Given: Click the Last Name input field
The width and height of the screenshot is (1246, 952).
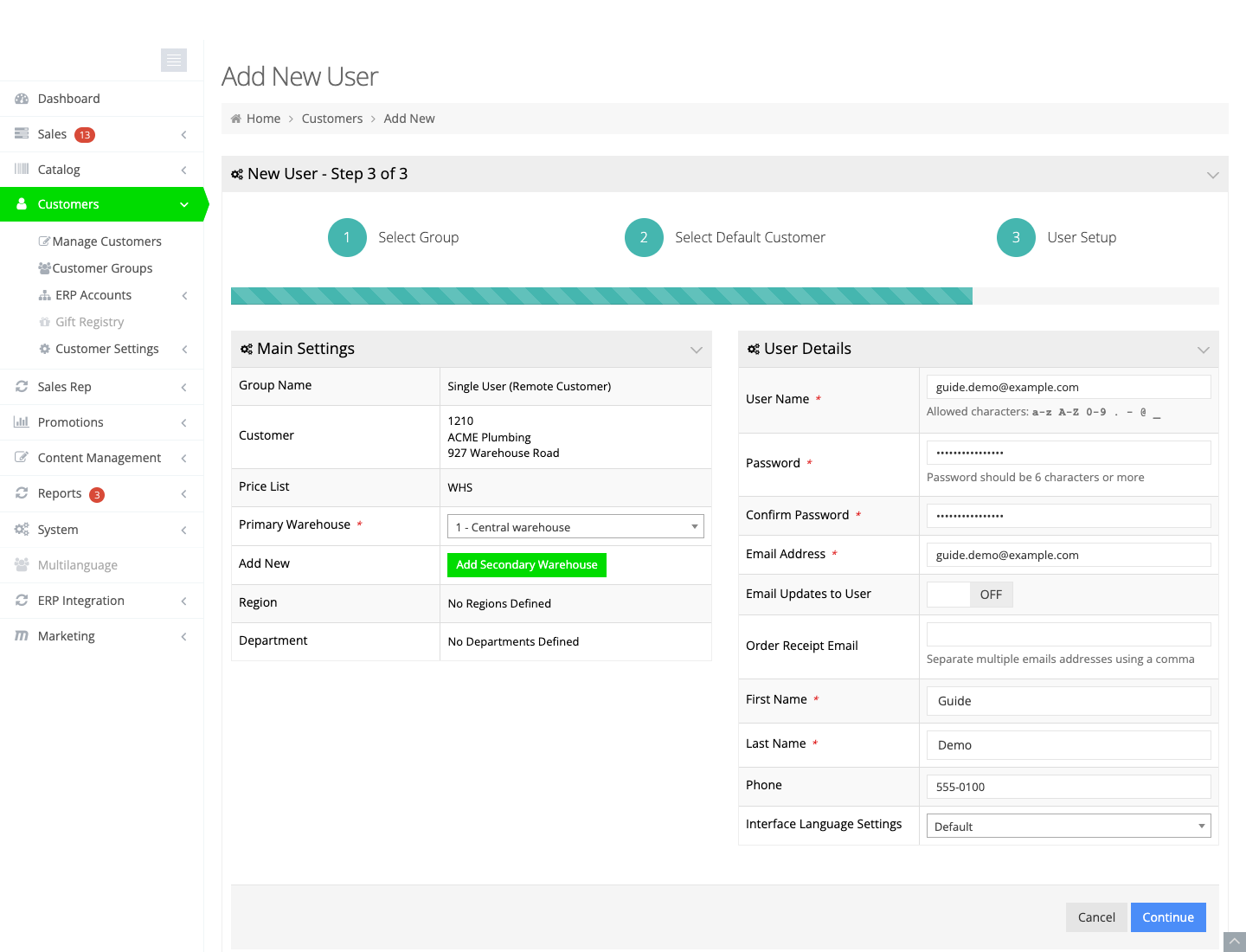Looking at the screenshot, I should 1069,745.
